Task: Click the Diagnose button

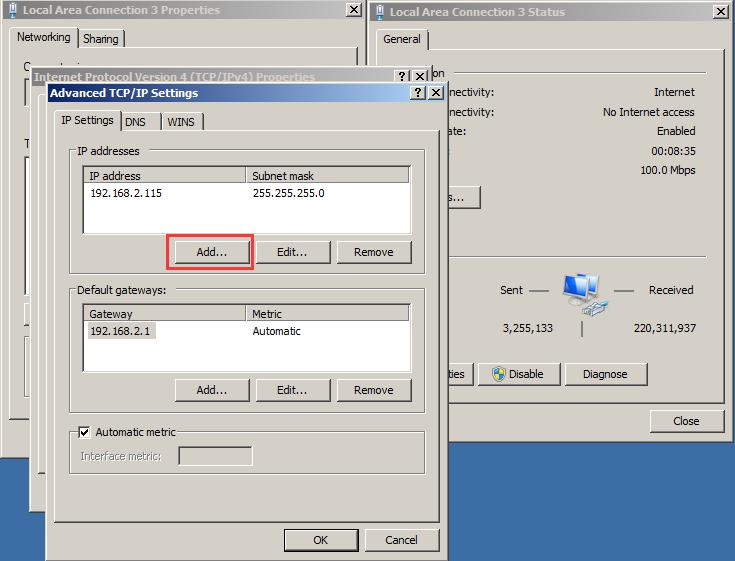Action: (x=605, y=374)
